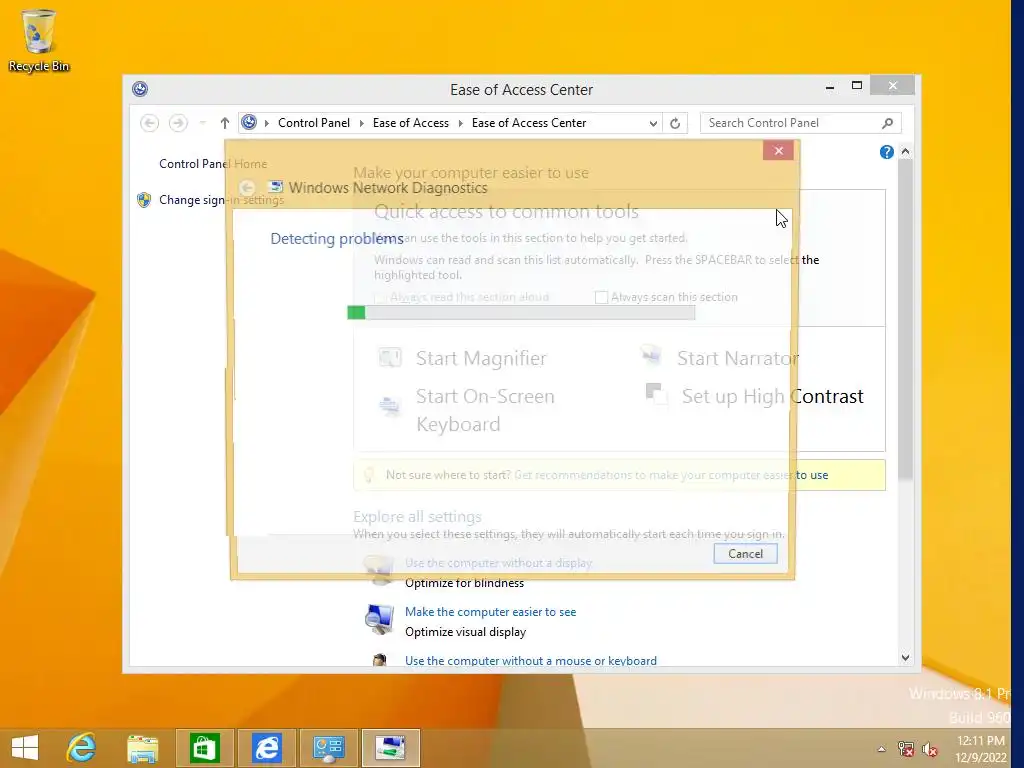Click the network status tray icon
The image size is (1024, 768).
[x=905, y=749]
